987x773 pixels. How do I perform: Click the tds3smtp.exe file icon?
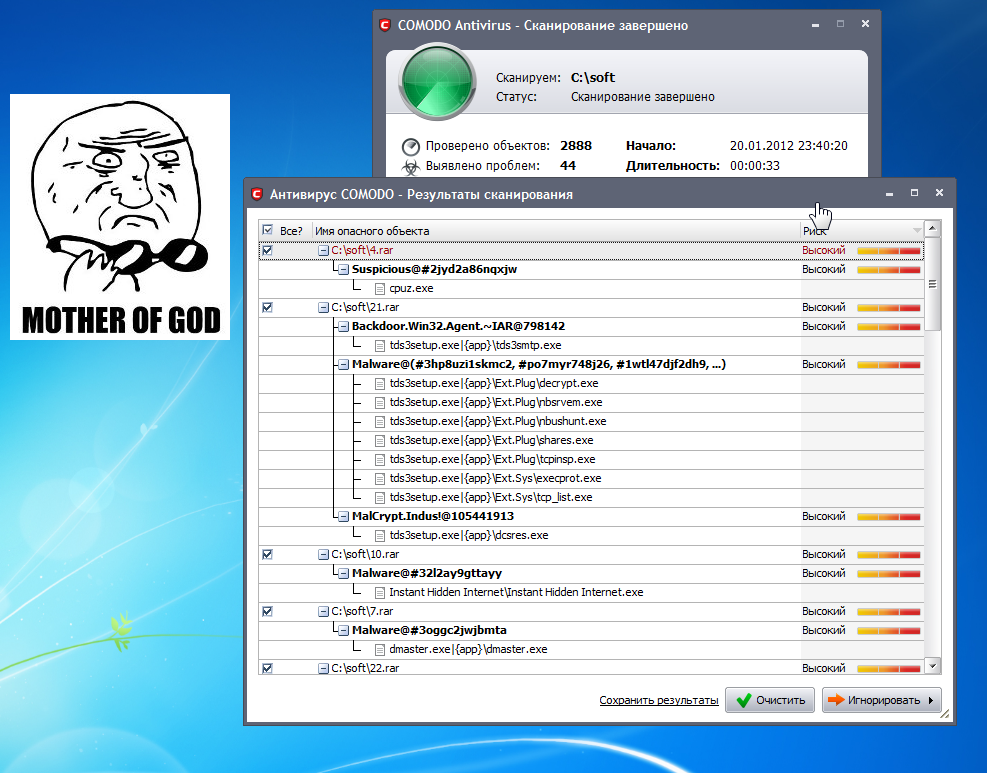click(x=380, y=346)
